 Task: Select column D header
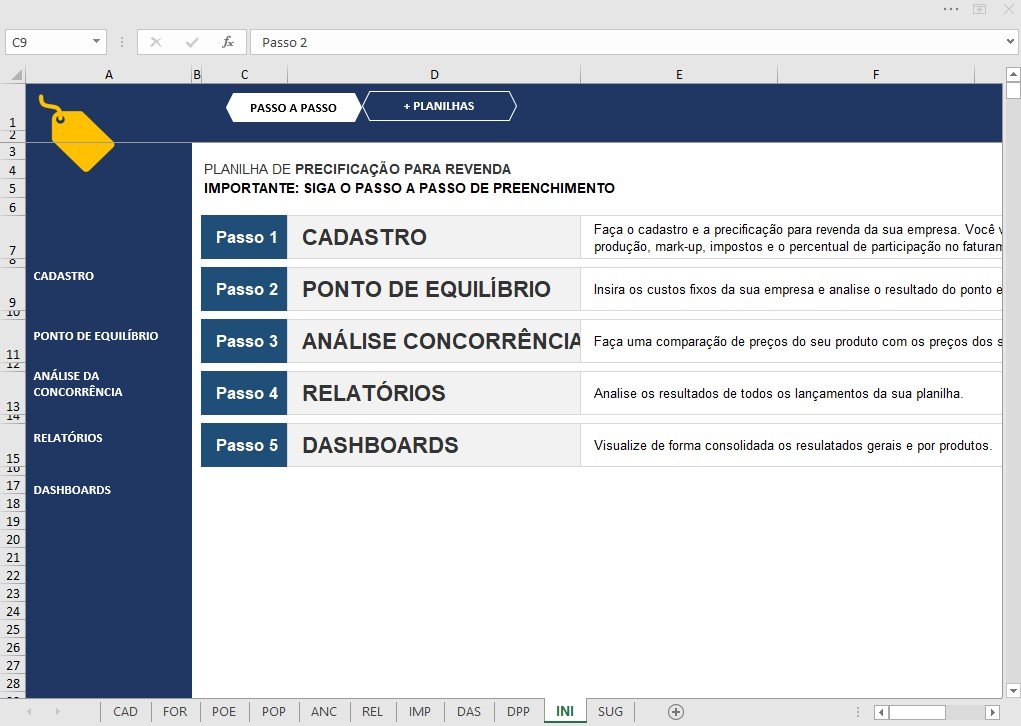click(434, 75)
